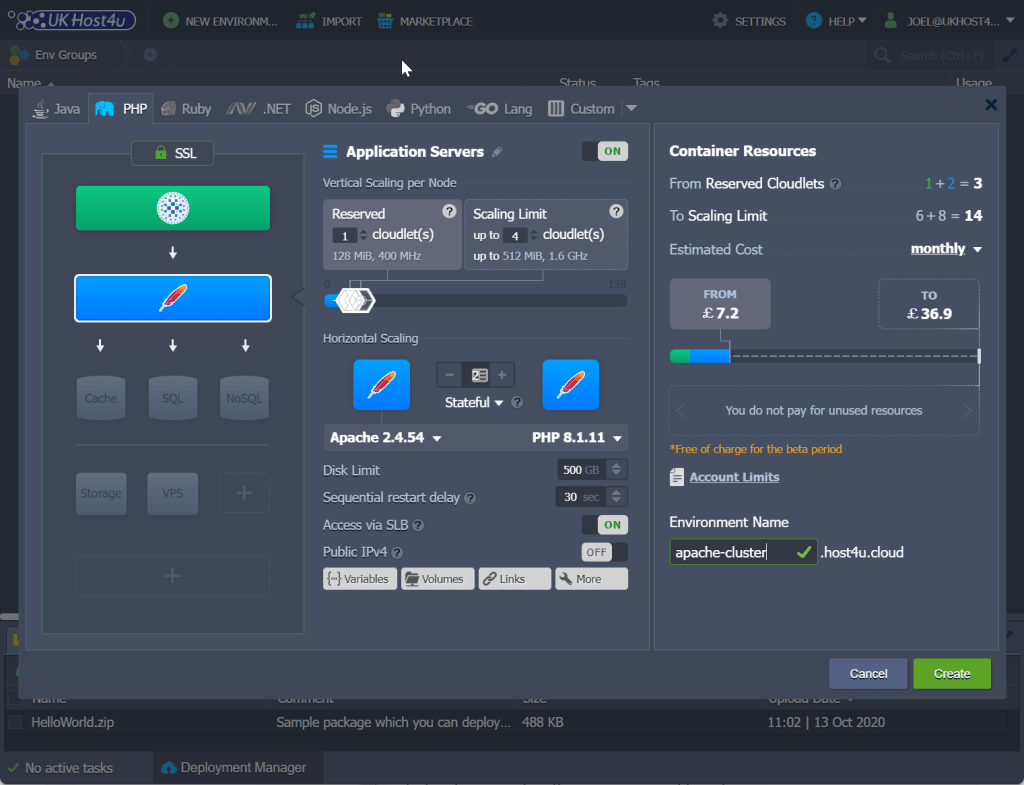Open the Account Limits link

(734, 477)
